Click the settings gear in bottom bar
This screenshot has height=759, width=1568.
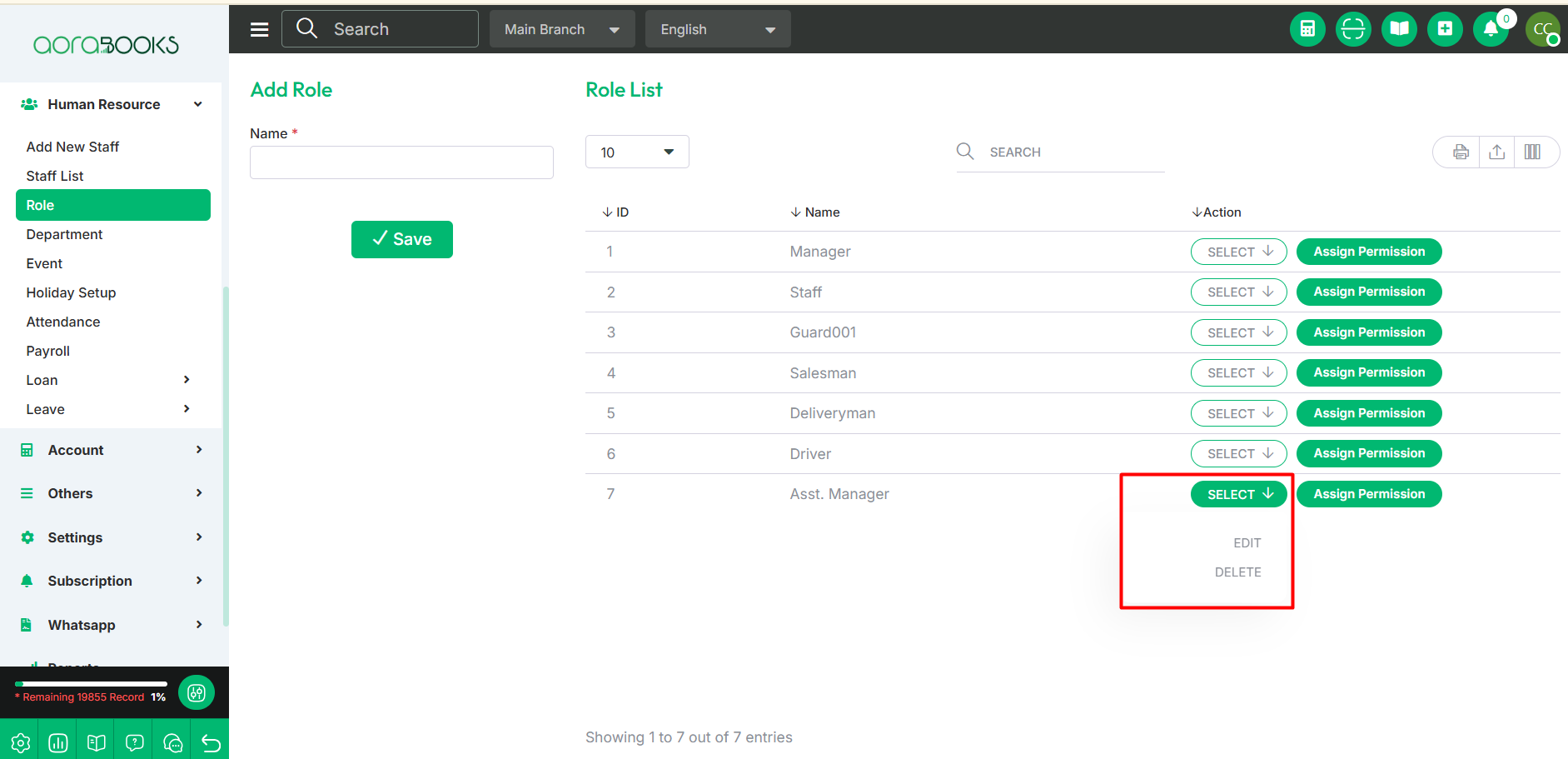[20, 742]
